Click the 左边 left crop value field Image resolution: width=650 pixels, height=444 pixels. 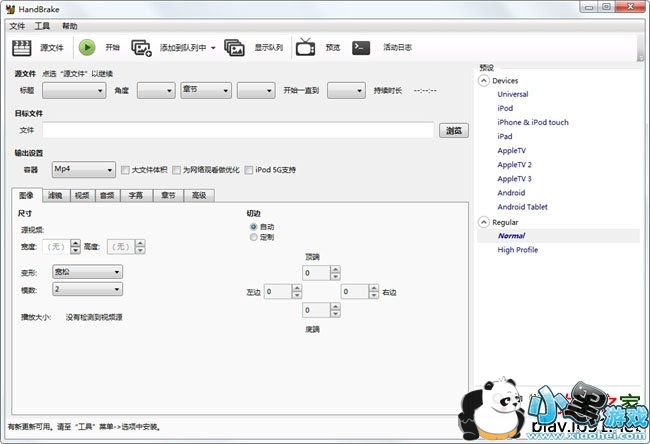point(278,292)
